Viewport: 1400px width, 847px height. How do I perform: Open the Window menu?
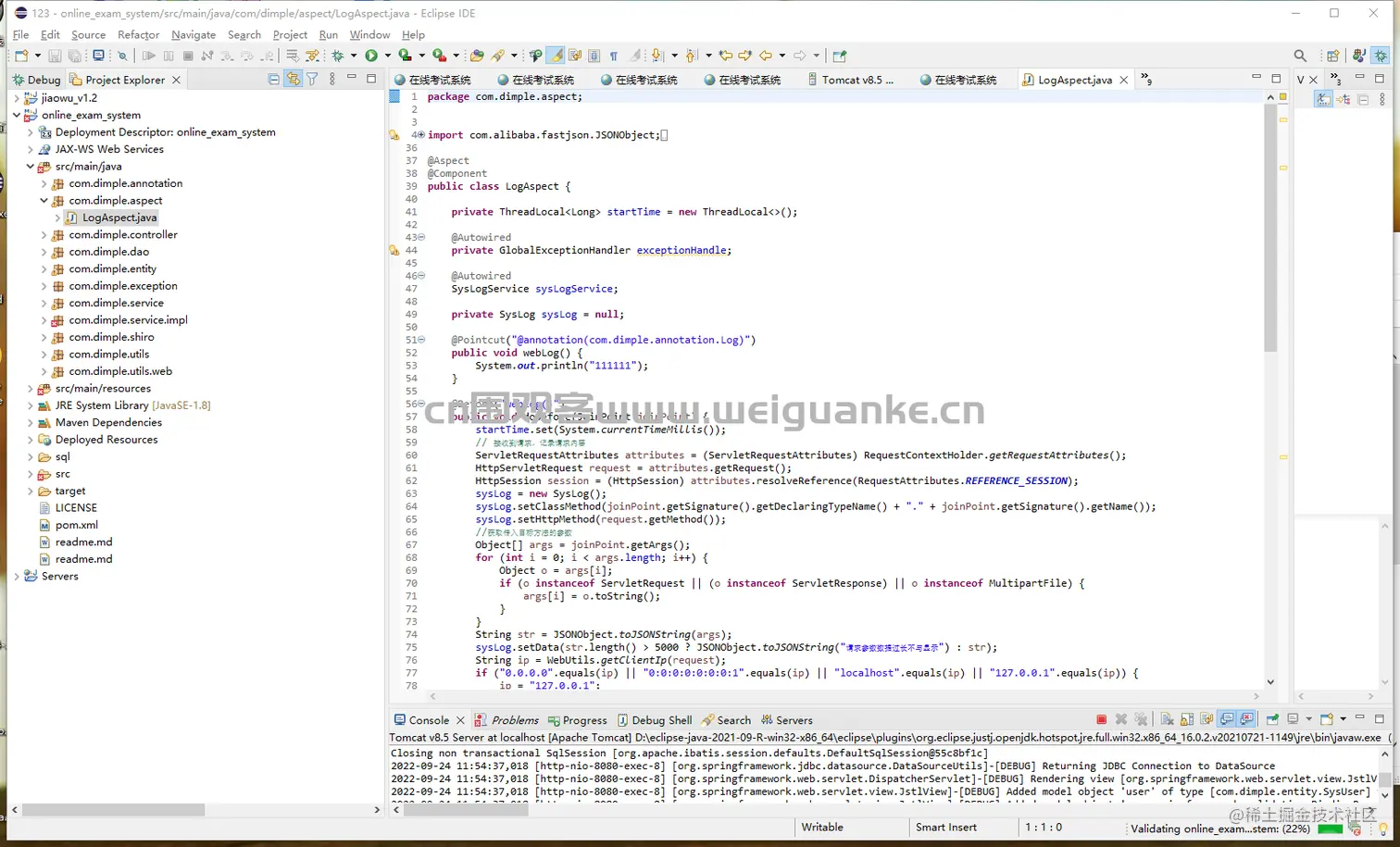[369, 34]
